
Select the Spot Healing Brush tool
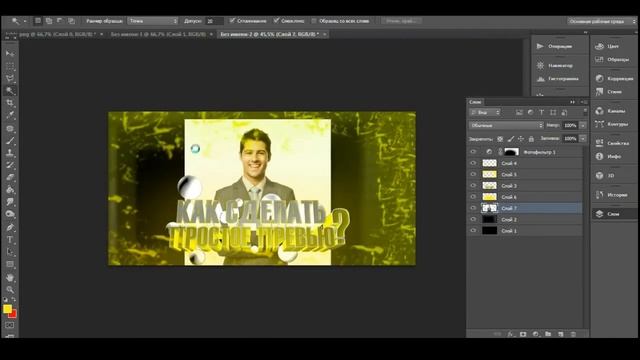pos(10,128)
